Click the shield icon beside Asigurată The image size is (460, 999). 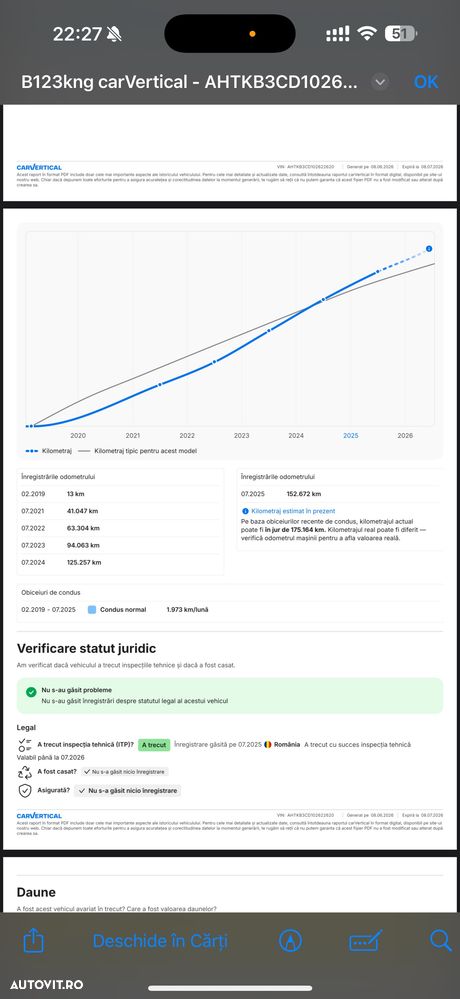click(25, 791)
